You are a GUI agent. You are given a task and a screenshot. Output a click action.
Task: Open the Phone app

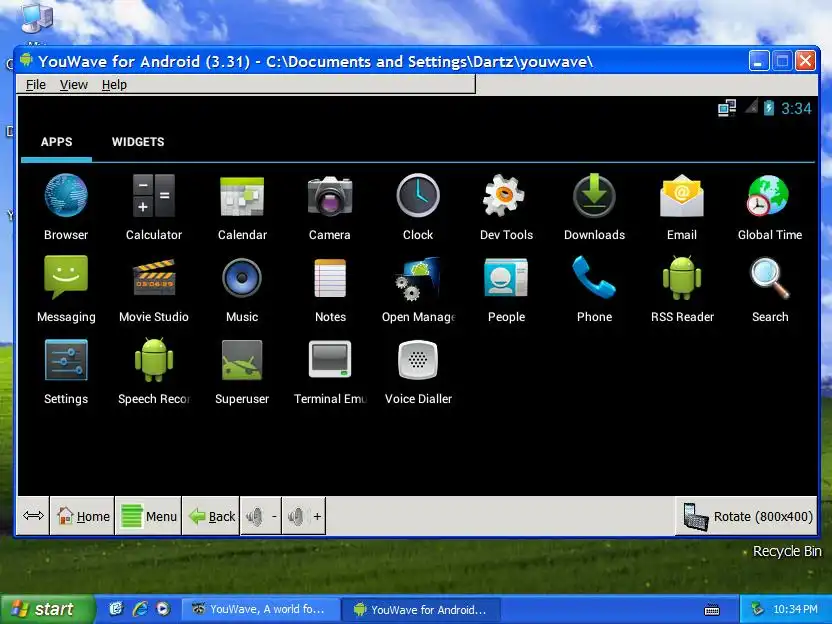pos(594,289)
